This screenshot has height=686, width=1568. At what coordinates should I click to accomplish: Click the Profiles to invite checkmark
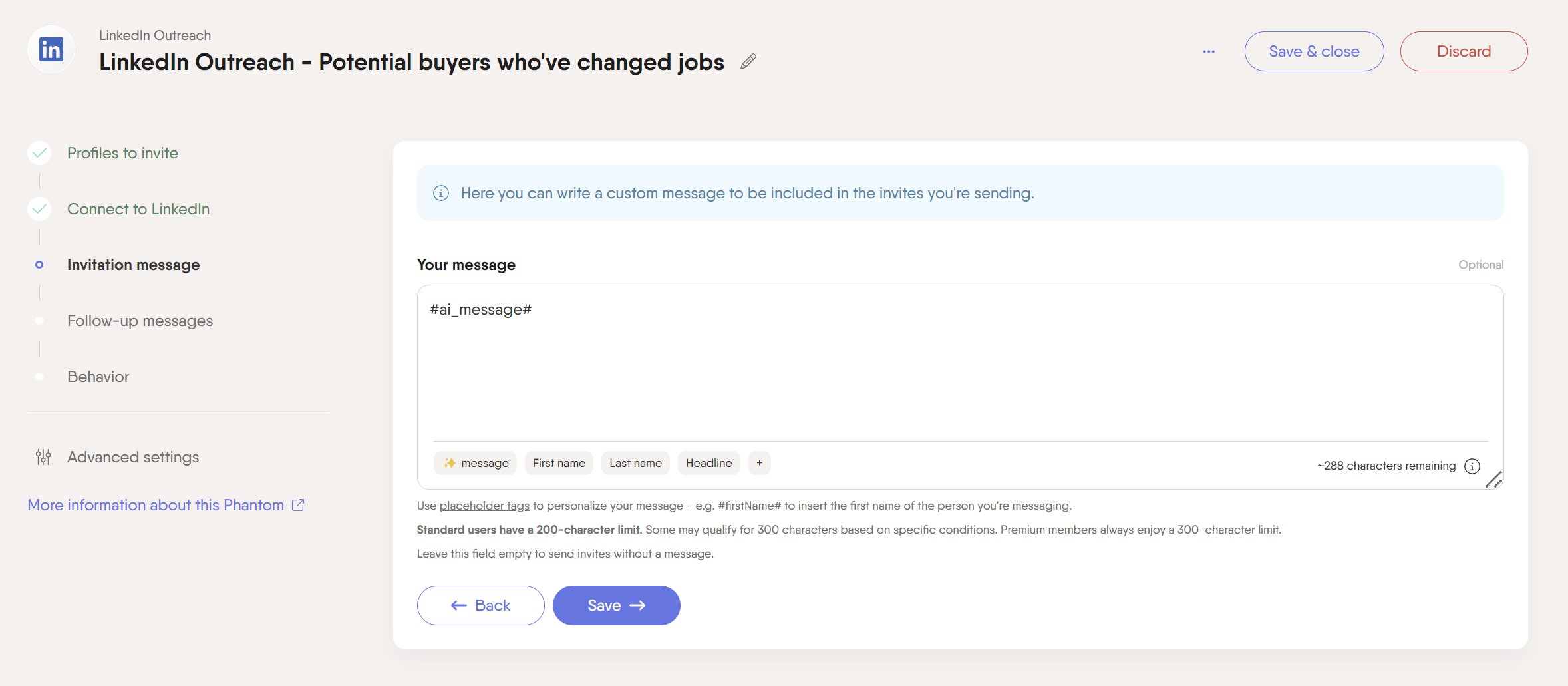click(x=39, y=152)
